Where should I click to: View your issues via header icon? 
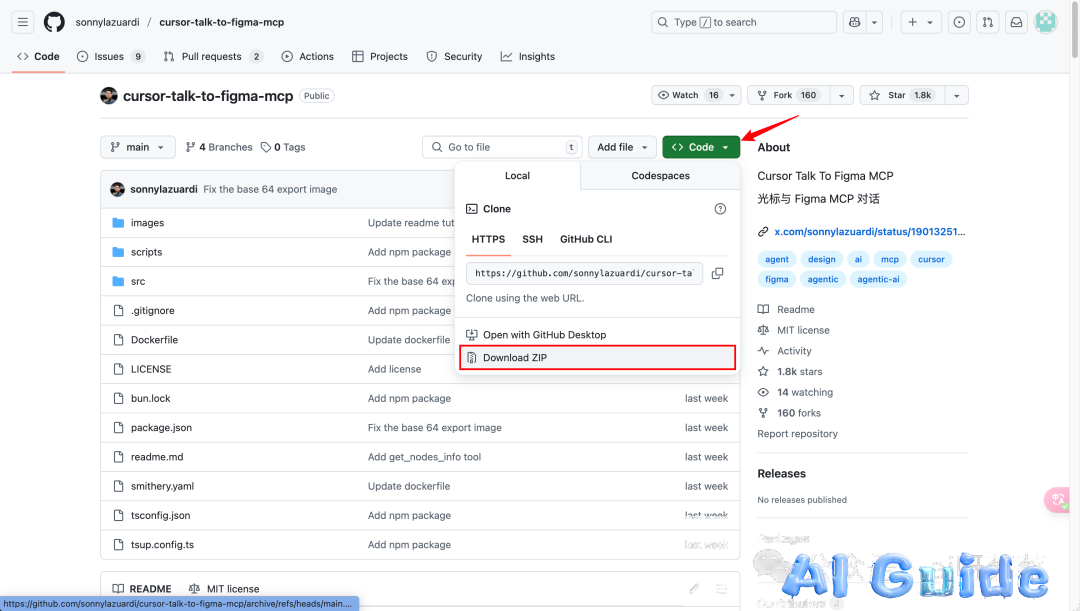(x=959, y=22)
